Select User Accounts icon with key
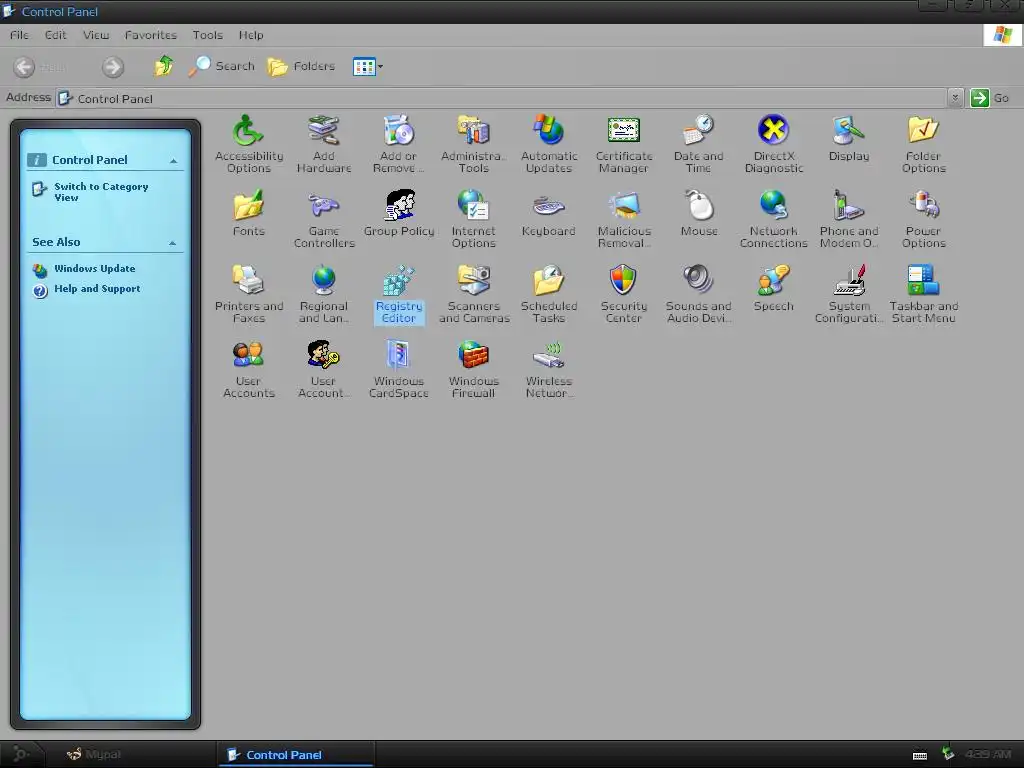 [x=323, y=369]
